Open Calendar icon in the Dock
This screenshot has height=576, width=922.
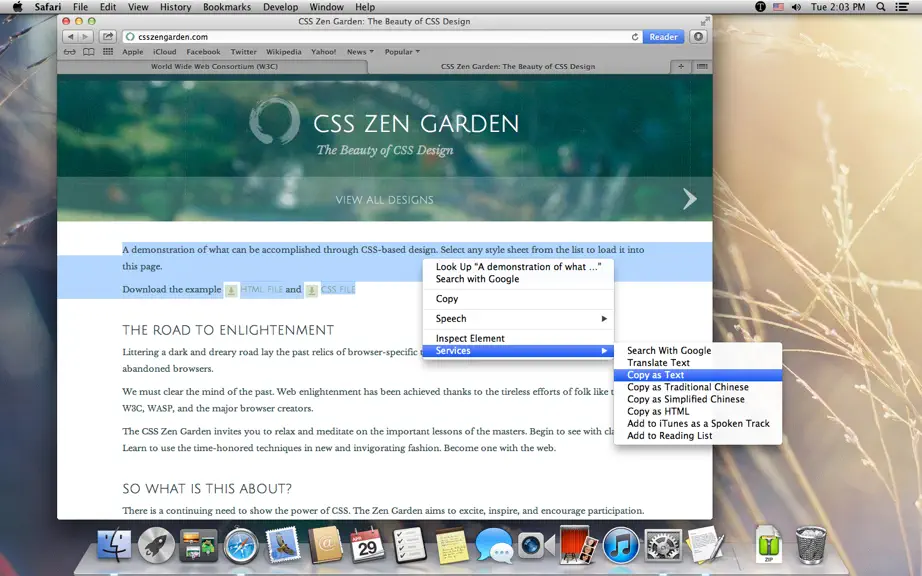[x=367, y=545]
